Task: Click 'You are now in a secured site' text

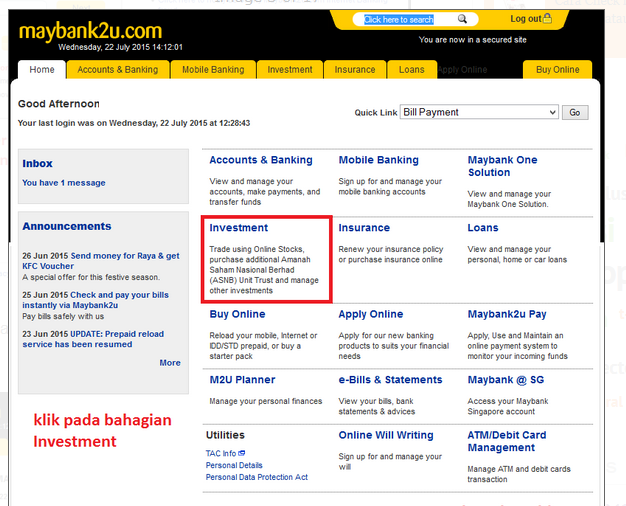Action: pyautogui.click(x=472, y=40)
